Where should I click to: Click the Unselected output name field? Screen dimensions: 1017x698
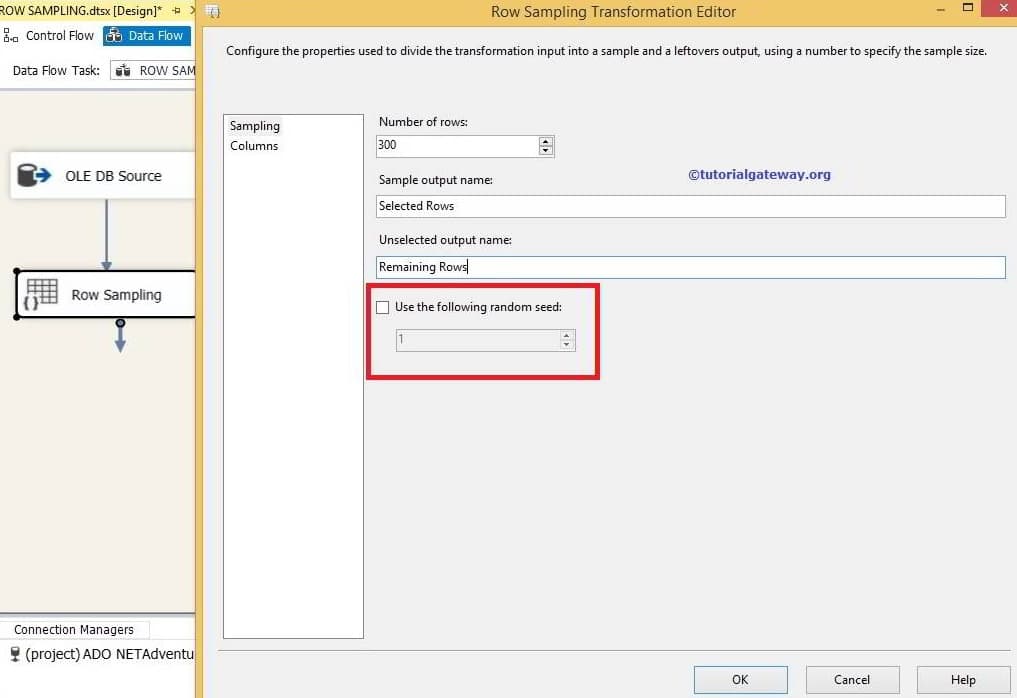point(600,267)
